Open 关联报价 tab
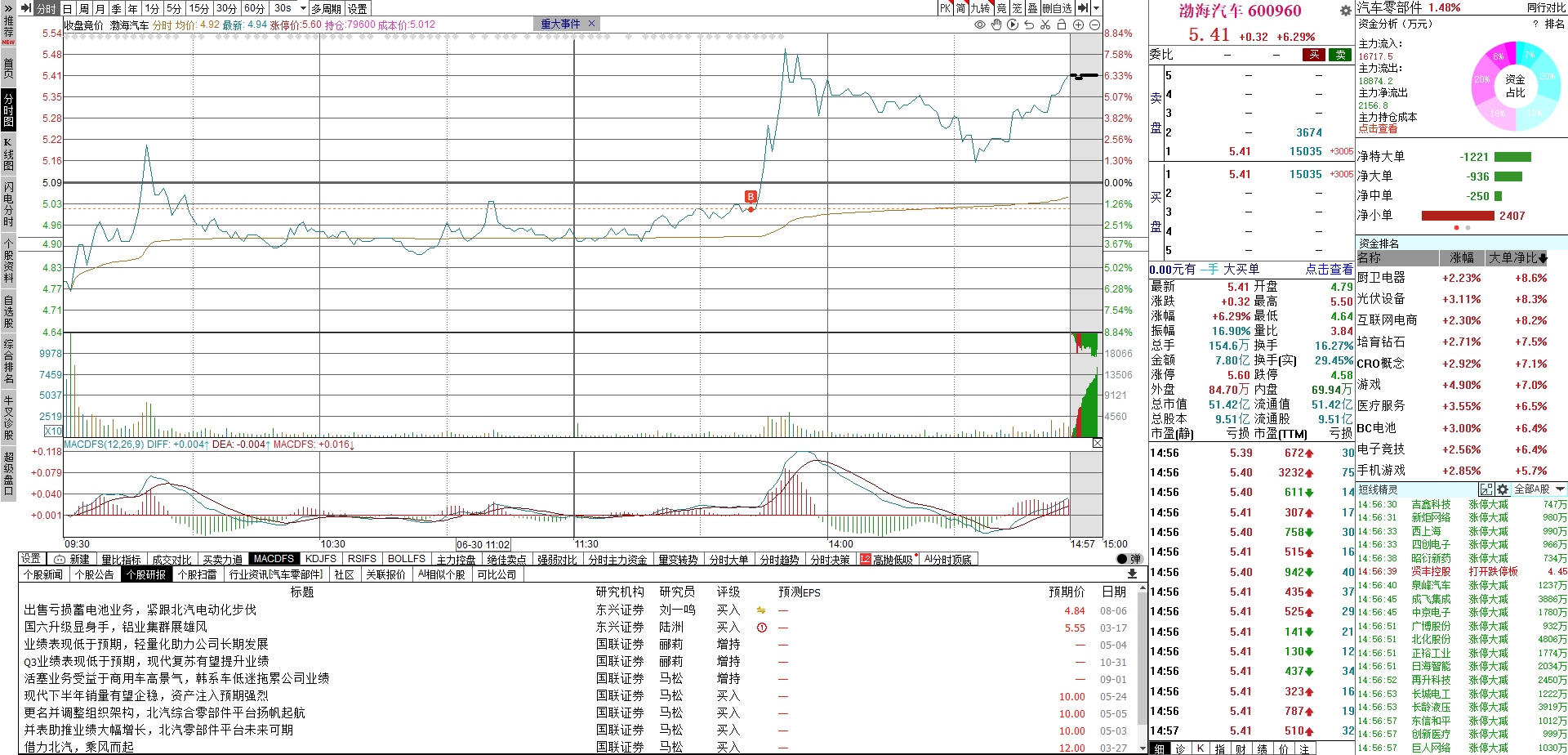This screenshot has width=1568, height=755. tap(385, 574)
